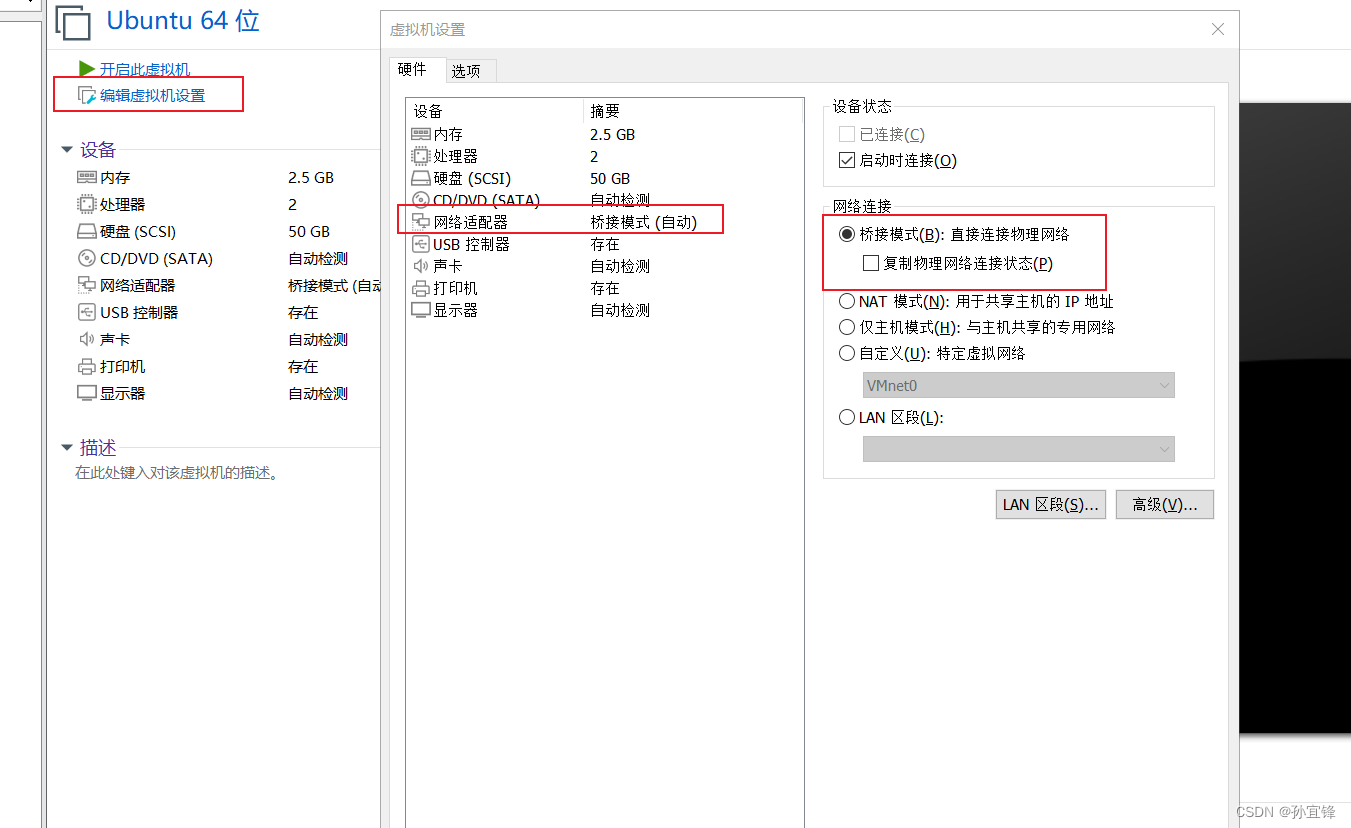
Task: Click the green play icon to power on VM
Action: 87,69
